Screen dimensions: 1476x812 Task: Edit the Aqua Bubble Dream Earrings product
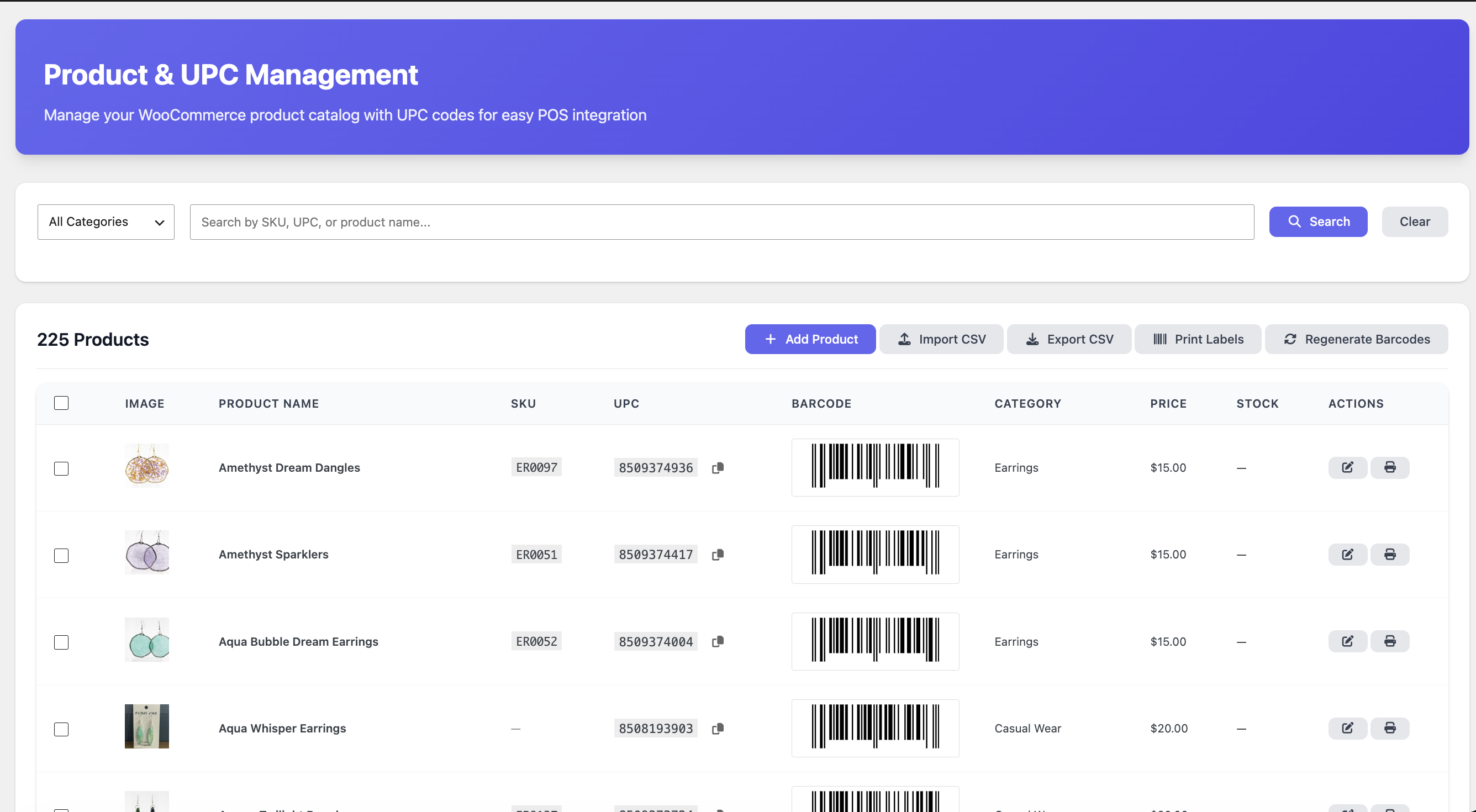tap(1348, 641)
